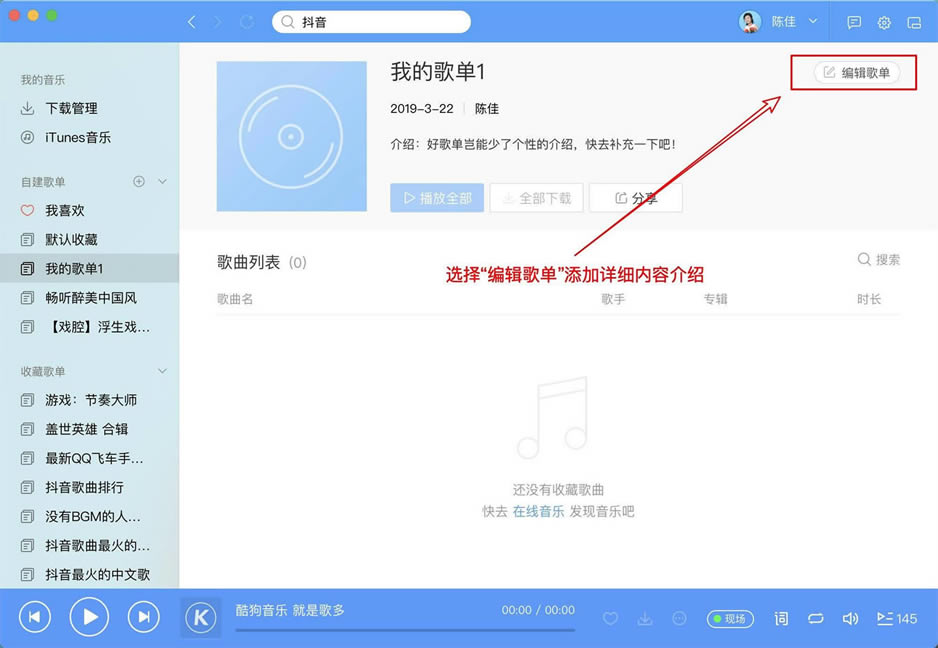Click the 在线音乐 link
This screenshot has width=938, height=648.
[541, 509]
